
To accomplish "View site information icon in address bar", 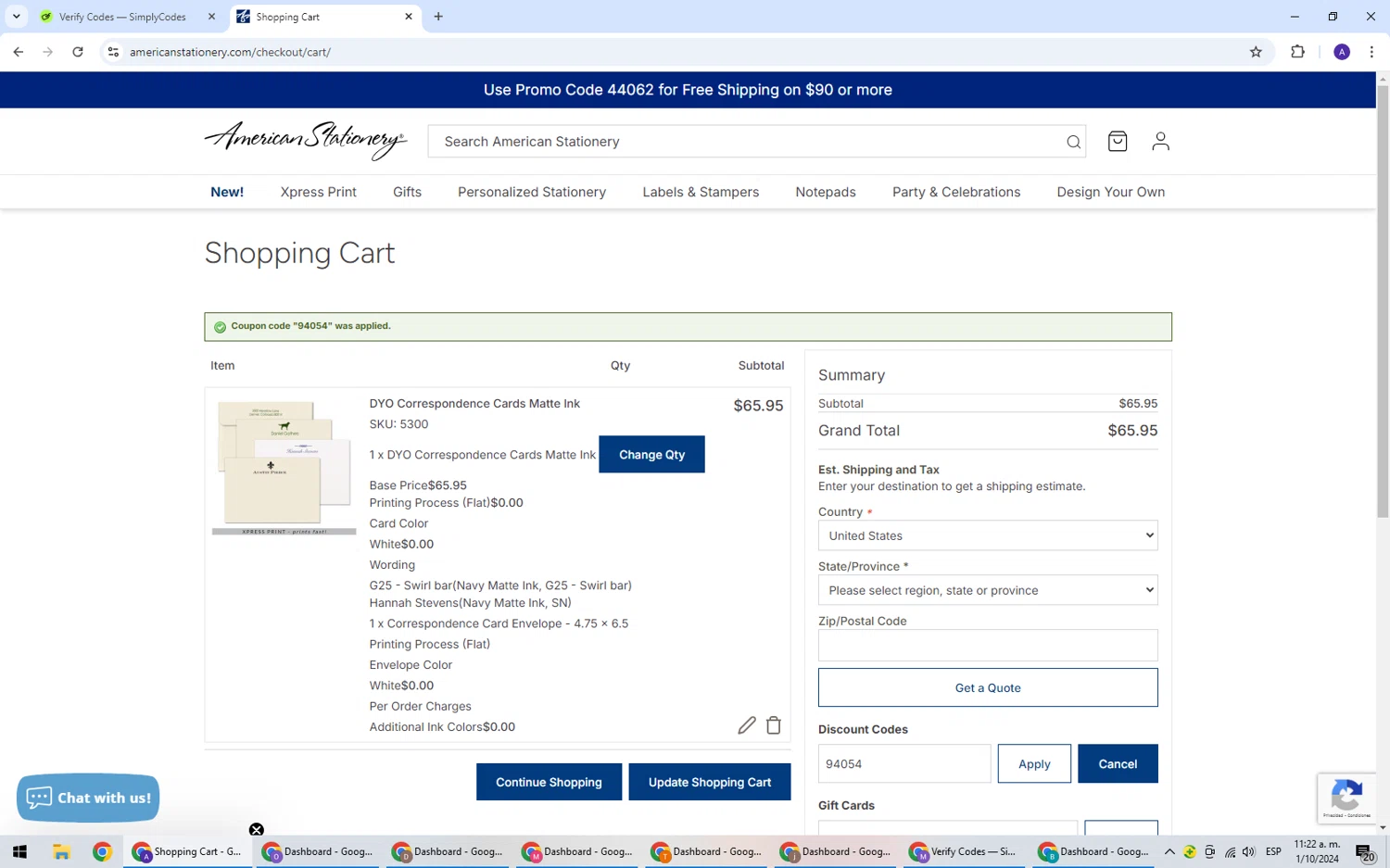I will point(113,52).
